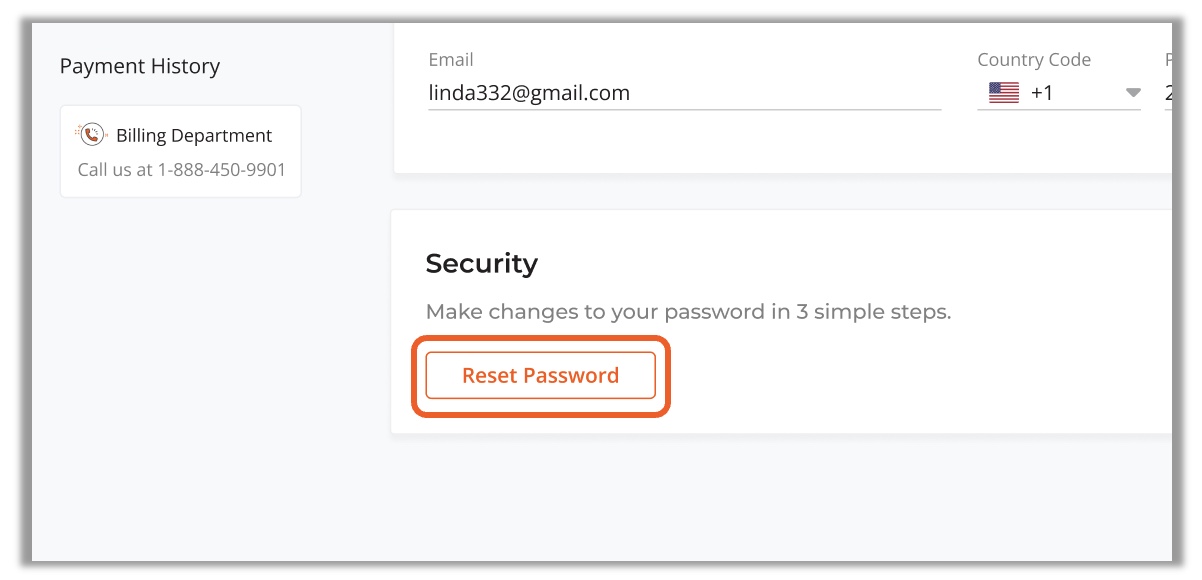Open the Payment History sidebar item
Viewport: 1202px width, 580px height.
point(140,66)
